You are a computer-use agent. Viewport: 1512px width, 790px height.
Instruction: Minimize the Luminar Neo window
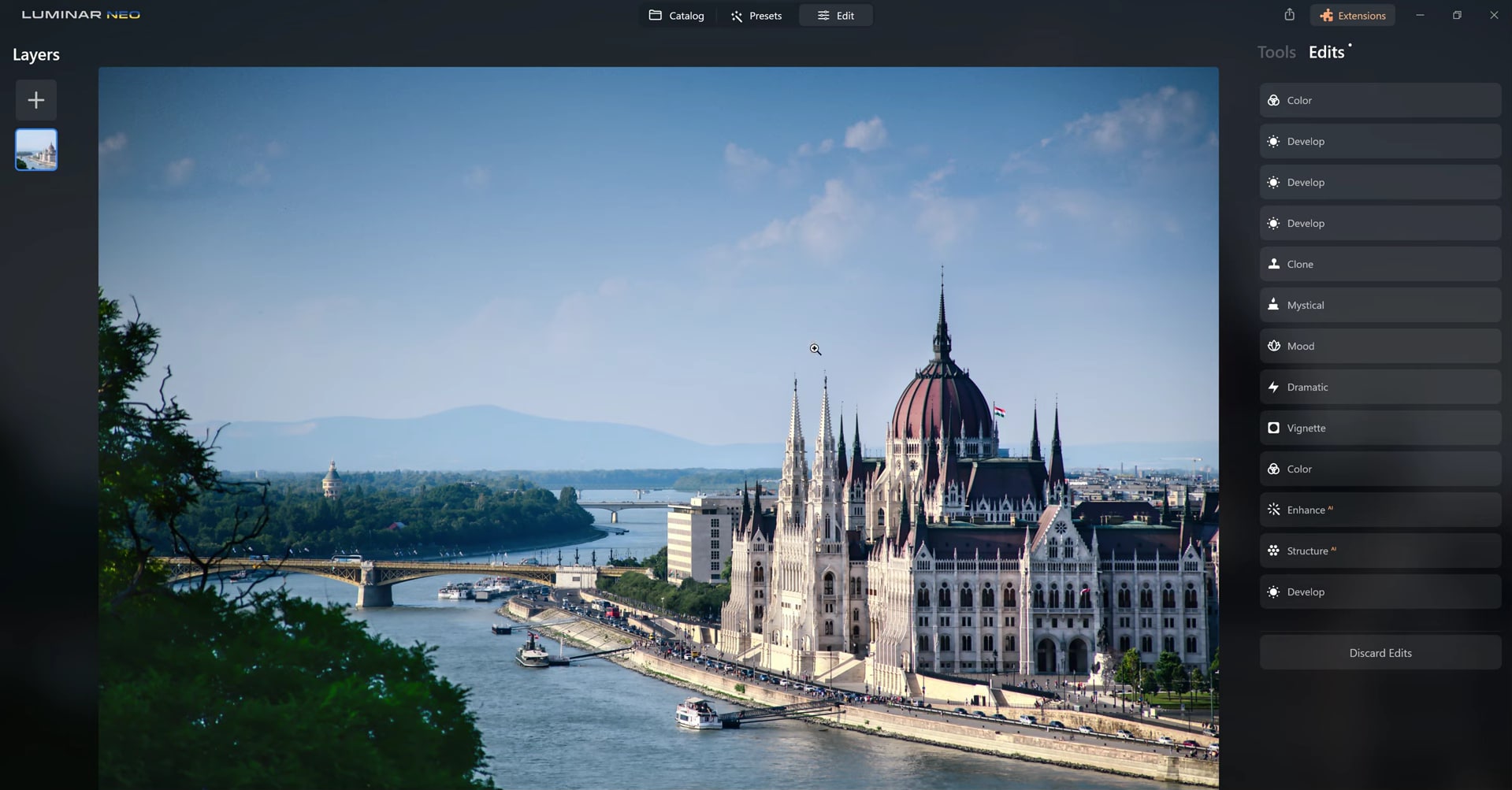(1420, 15)
